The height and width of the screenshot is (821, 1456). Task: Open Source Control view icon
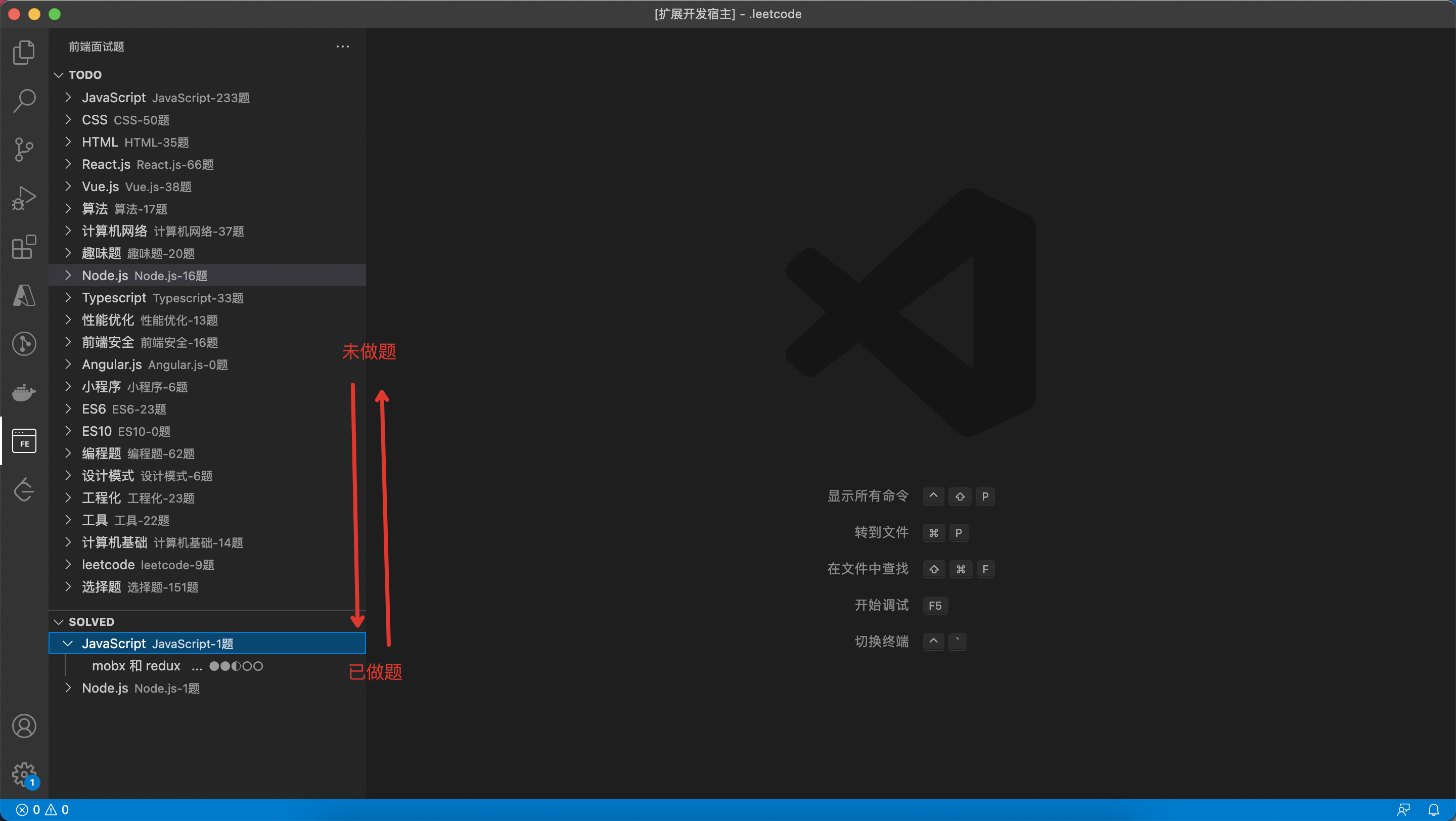click(x=24, y=149)
